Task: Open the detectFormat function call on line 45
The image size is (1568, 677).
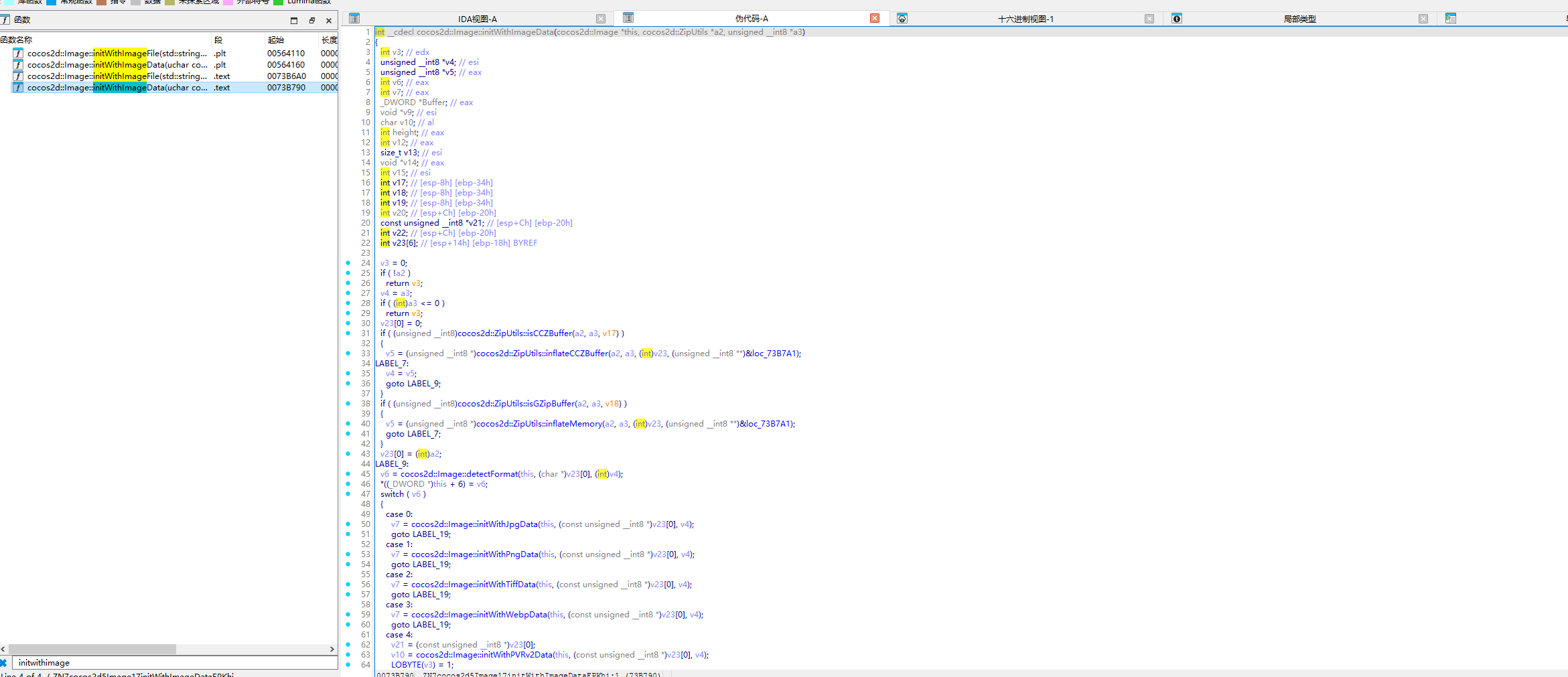Action: tap(459, 474)
